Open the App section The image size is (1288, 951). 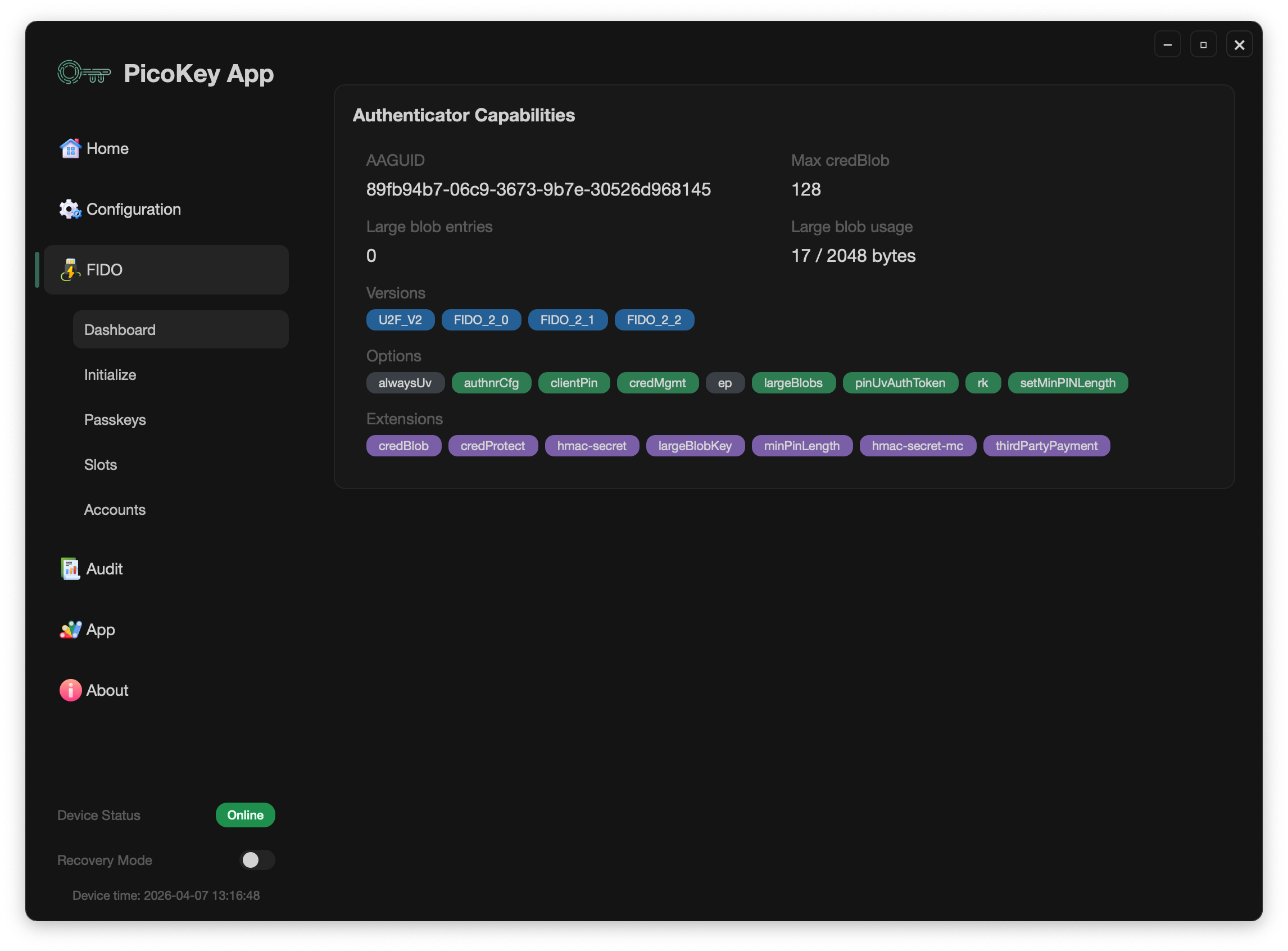point(100,629)
